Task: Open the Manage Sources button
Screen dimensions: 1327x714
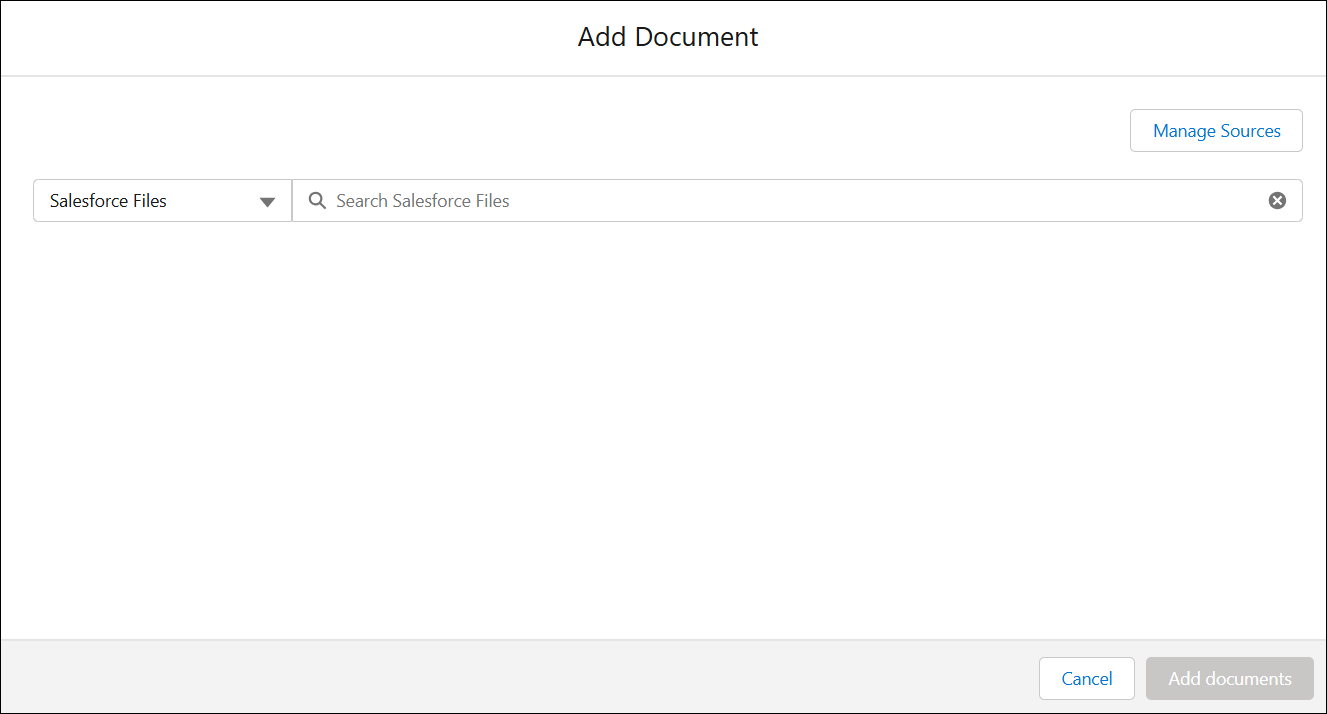Action: tap(1216, 131)
